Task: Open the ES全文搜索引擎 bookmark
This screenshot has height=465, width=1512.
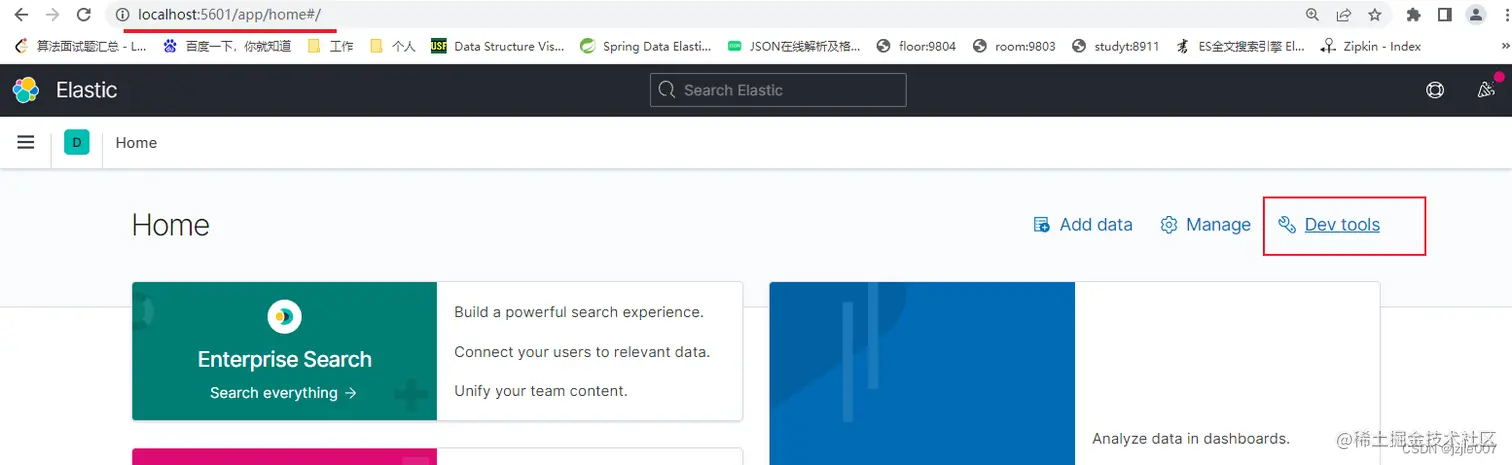Action: [x=1240, y=46]
